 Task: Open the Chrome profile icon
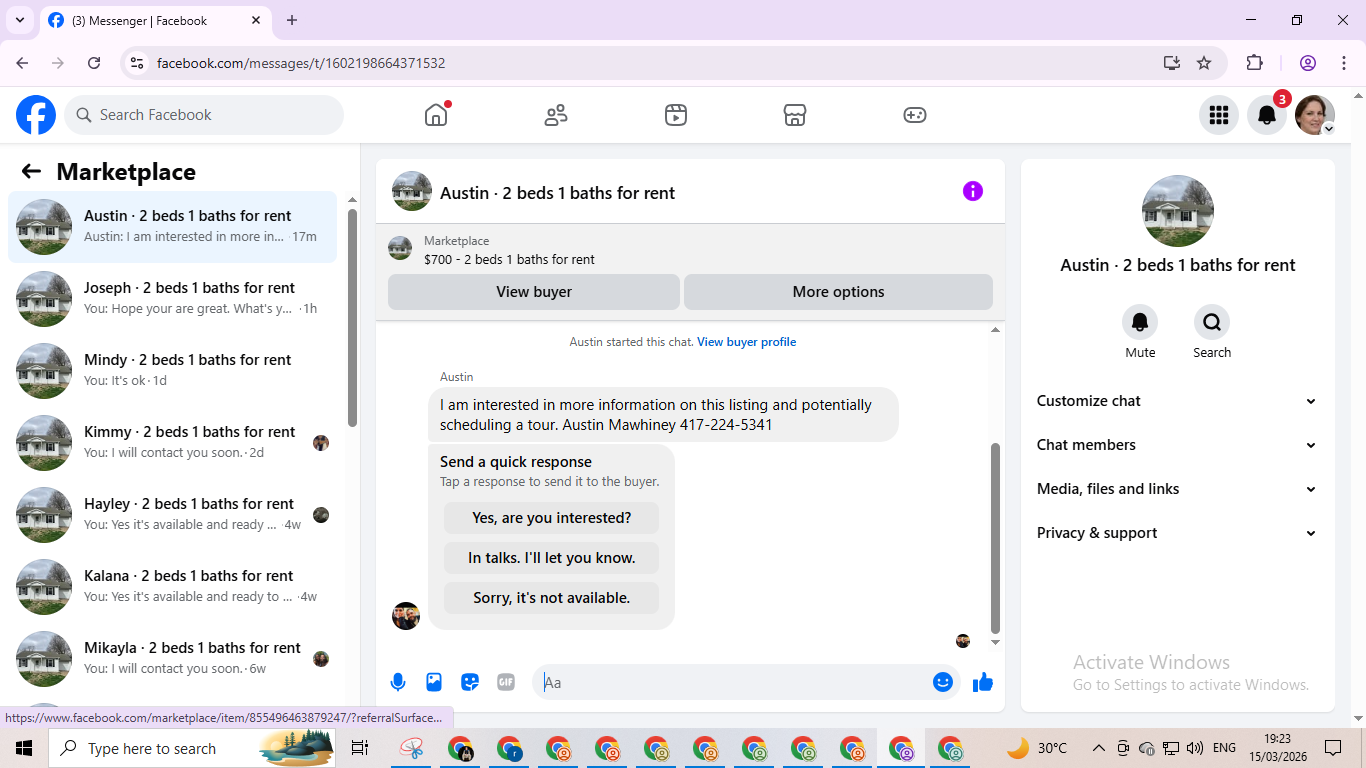coord(1308,63)
